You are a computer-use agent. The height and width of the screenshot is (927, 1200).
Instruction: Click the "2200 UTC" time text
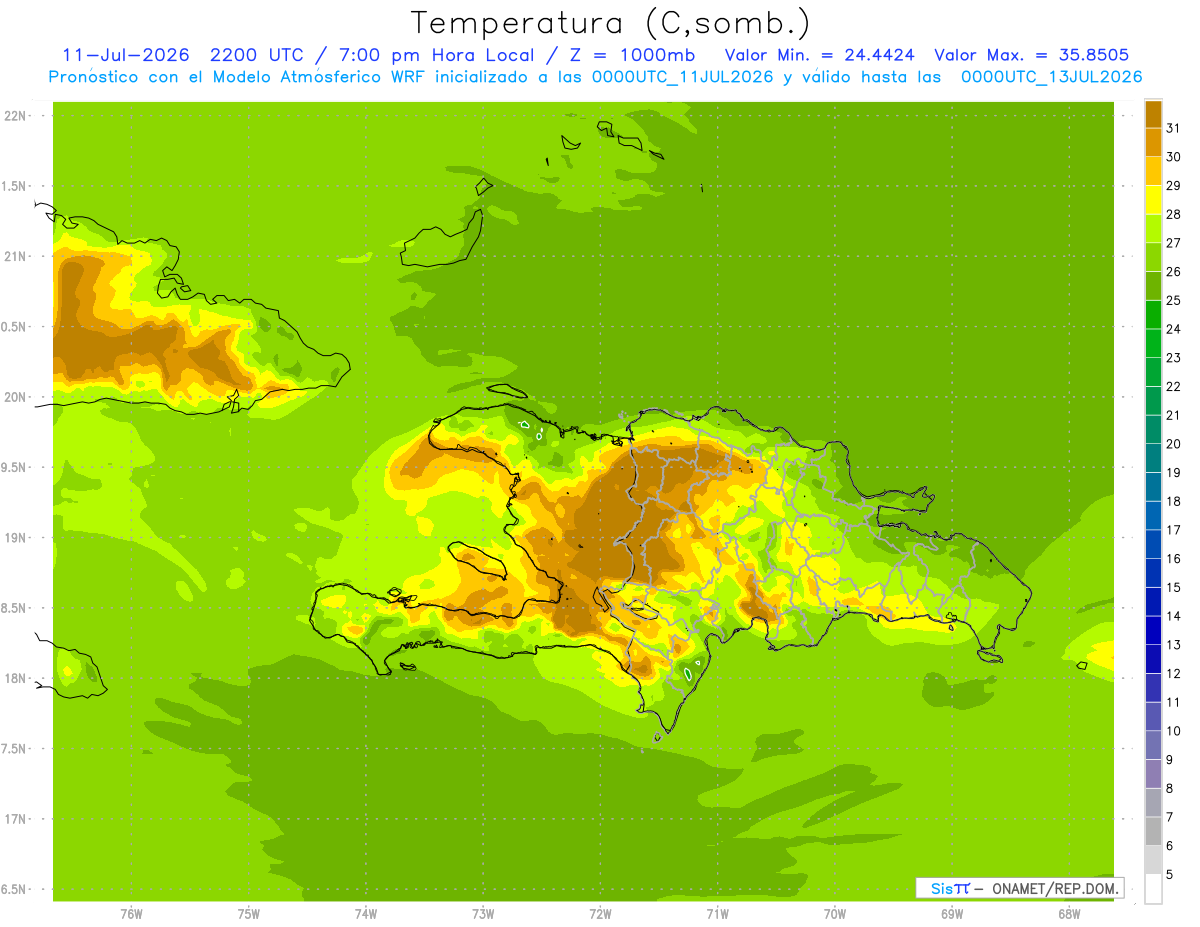pyautogui.click(x=259, y=55)
